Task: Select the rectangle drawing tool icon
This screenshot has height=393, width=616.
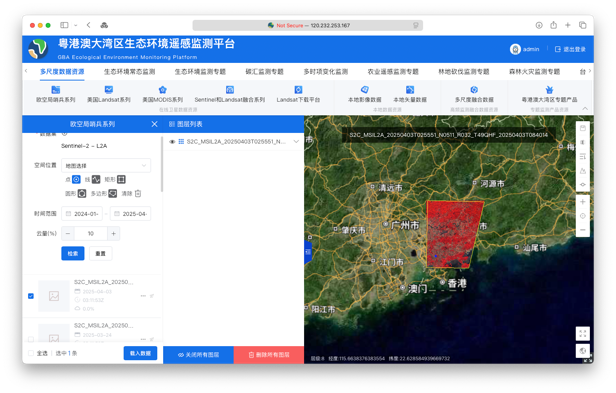Action: 121,180
